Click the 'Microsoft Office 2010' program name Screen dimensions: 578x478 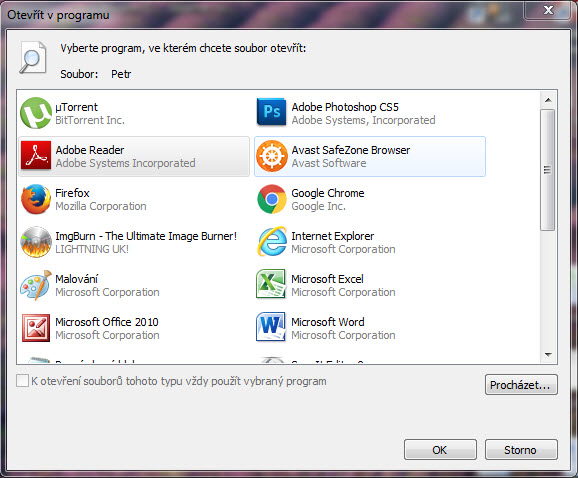tap(107, 322)
